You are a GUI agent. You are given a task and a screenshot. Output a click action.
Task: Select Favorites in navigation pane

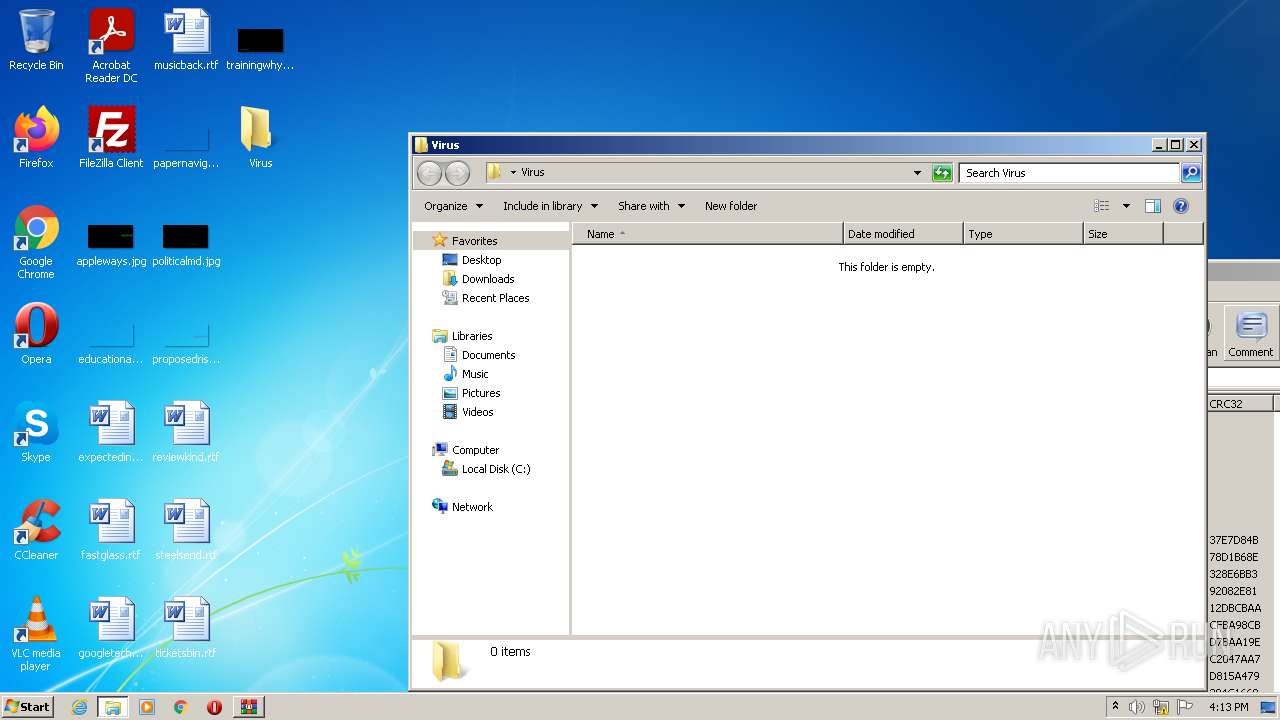coord(474,241)
